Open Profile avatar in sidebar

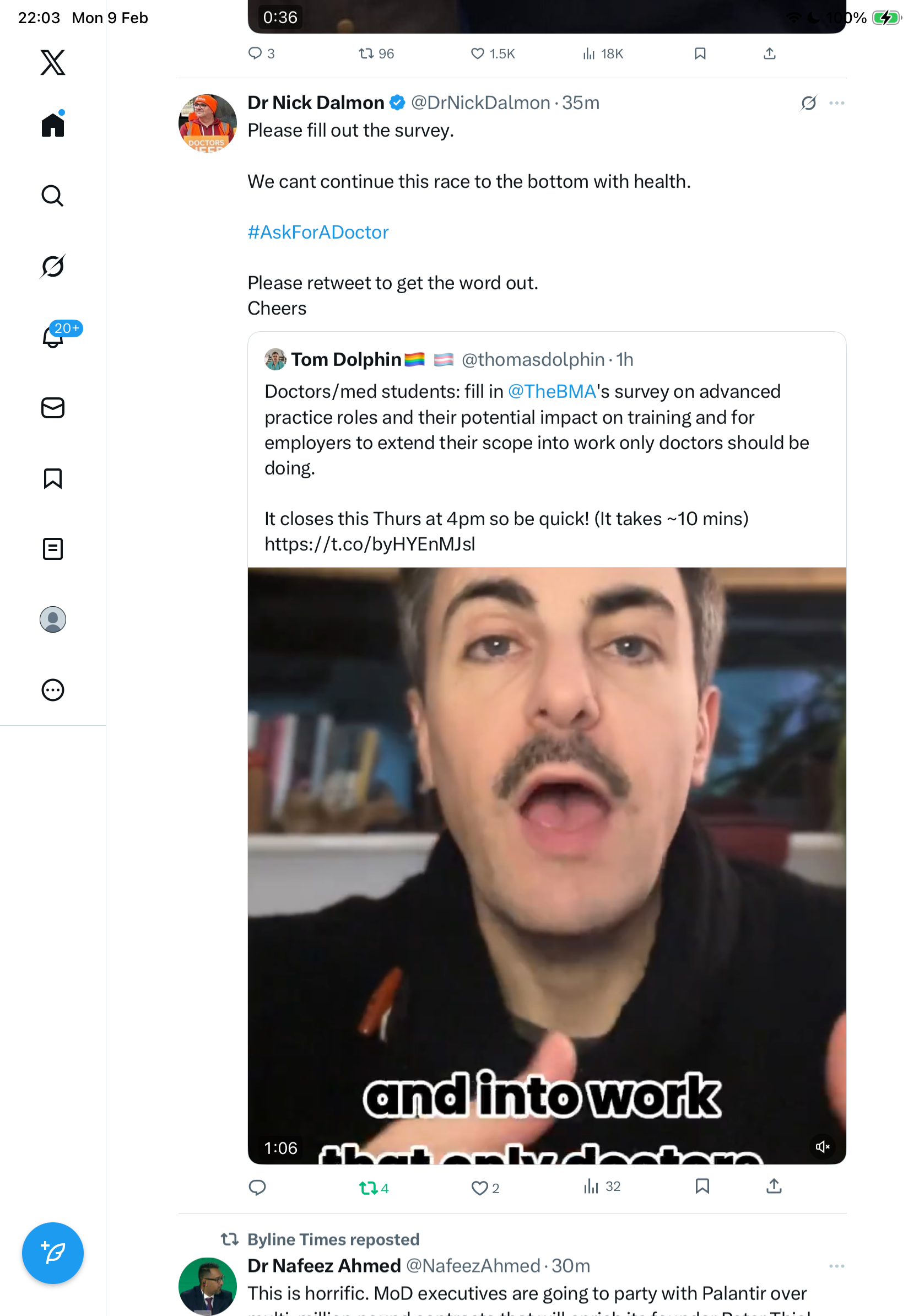(x=53, y=619)
